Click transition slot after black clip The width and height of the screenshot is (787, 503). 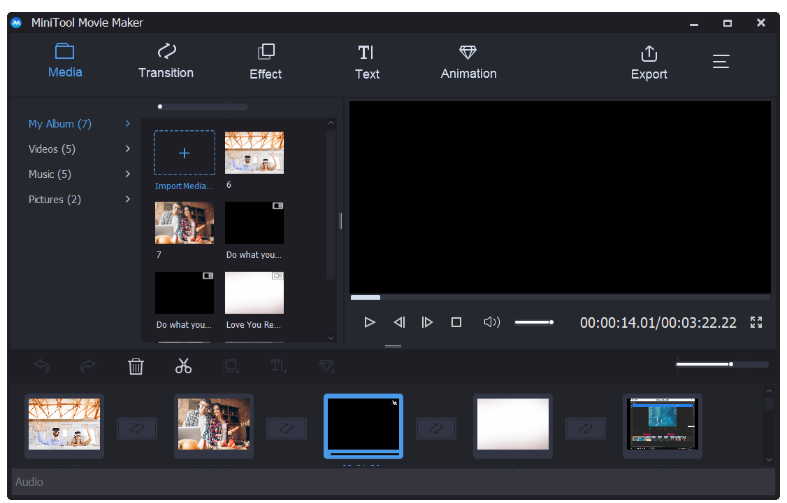pos(436,429)
